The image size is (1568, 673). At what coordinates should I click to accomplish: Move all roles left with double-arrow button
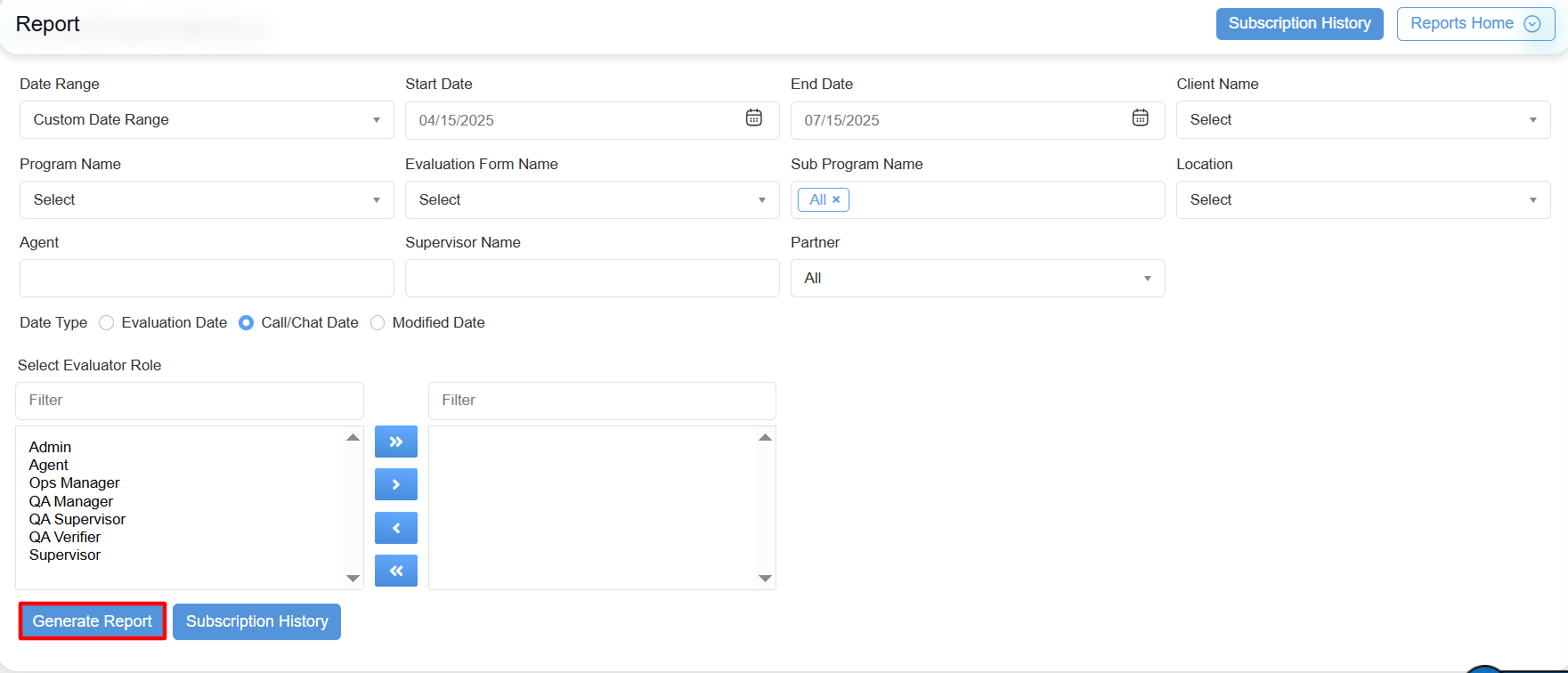(x=396, y=571)
